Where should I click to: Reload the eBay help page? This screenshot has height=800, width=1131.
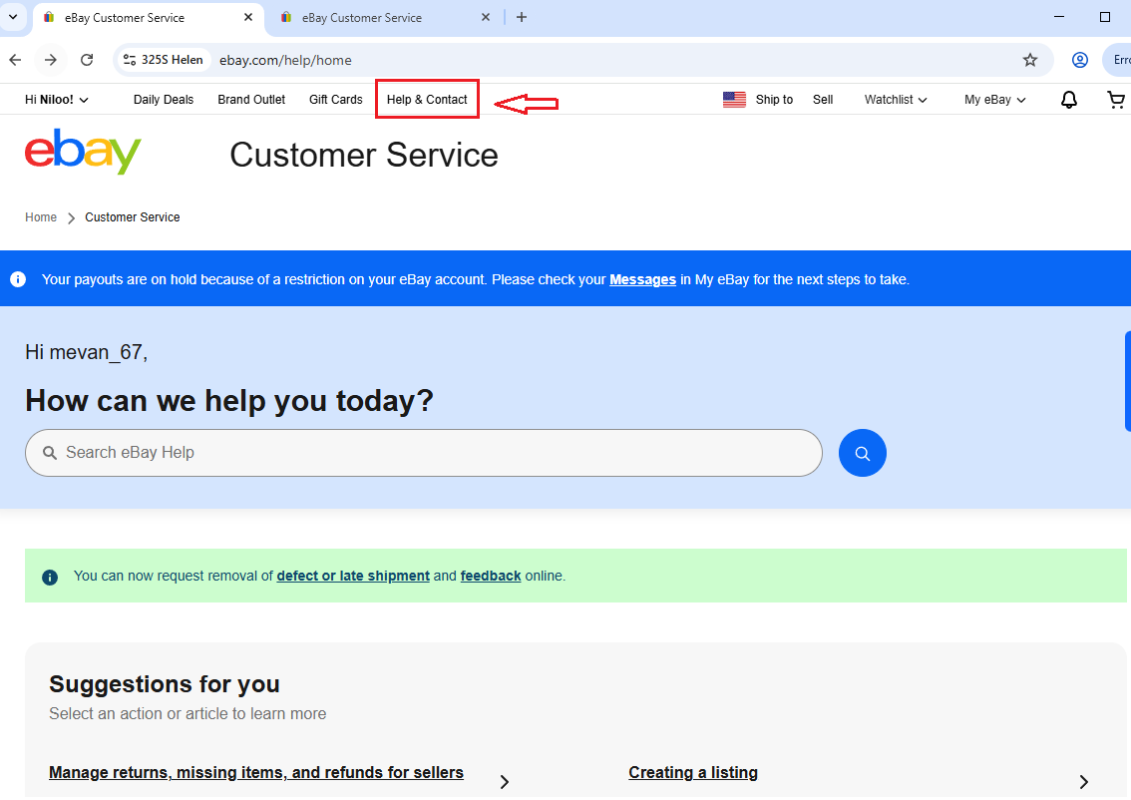pyautogui.click(x=87, y=60)
